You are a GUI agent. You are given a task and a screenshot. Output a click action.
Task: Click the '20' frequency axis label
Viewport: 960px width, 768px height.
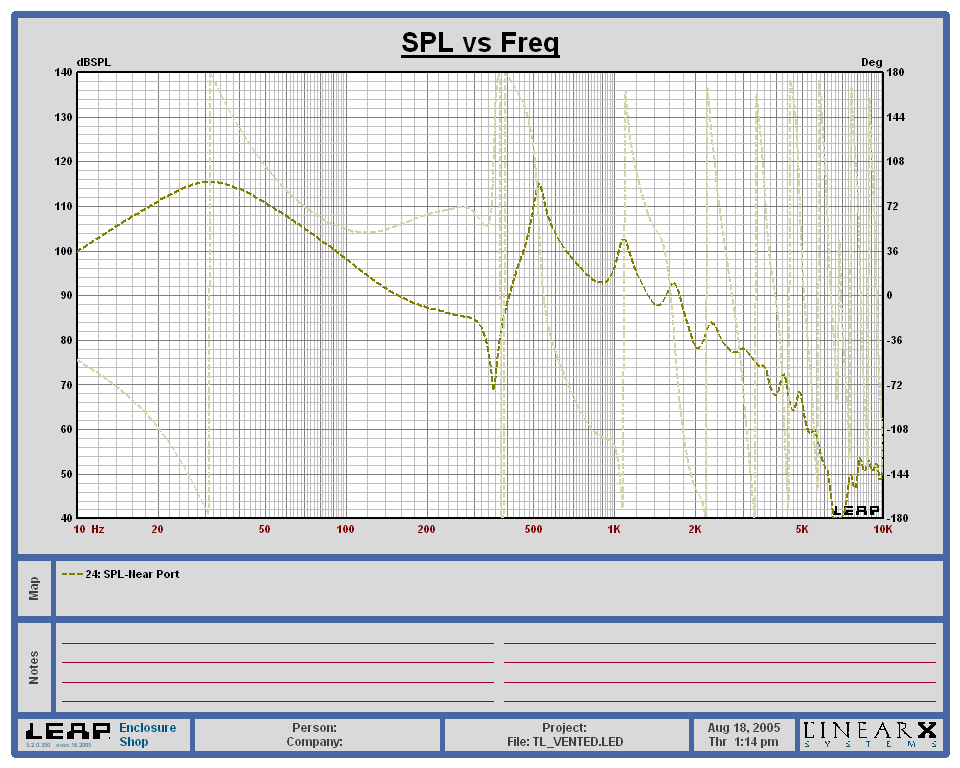(157, 529)
